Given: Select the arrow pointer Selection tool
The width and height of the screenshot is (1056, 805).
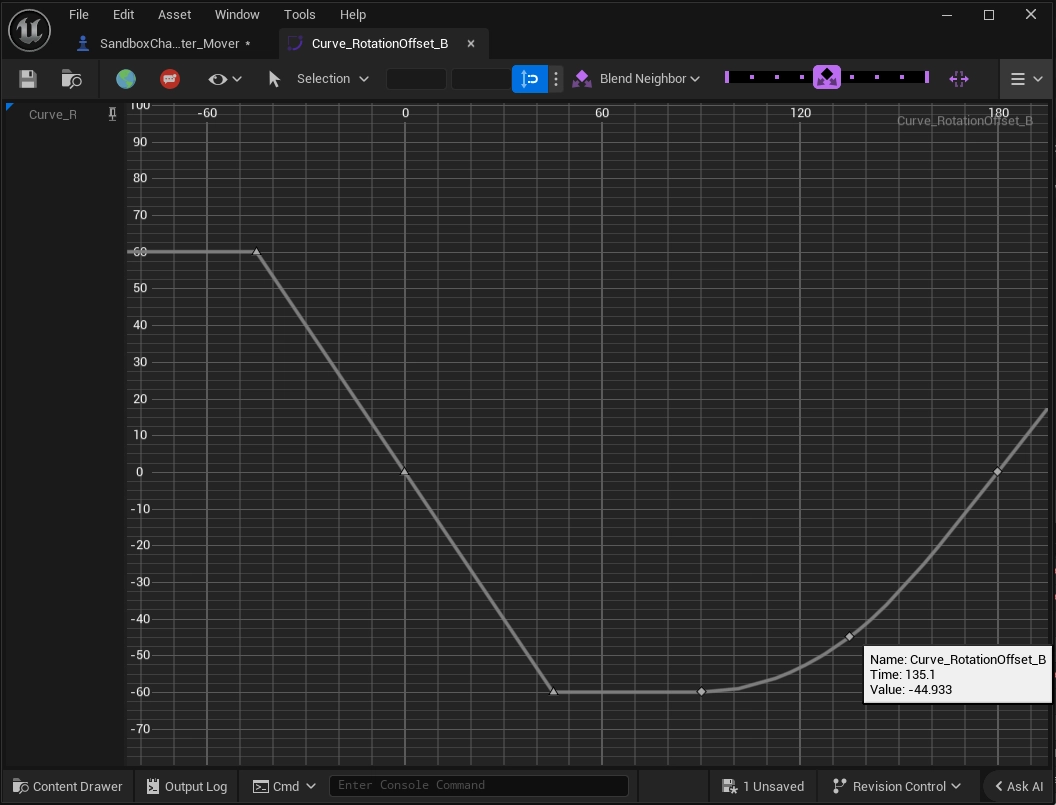Looking at the screenshot, I should click(273, 79).
